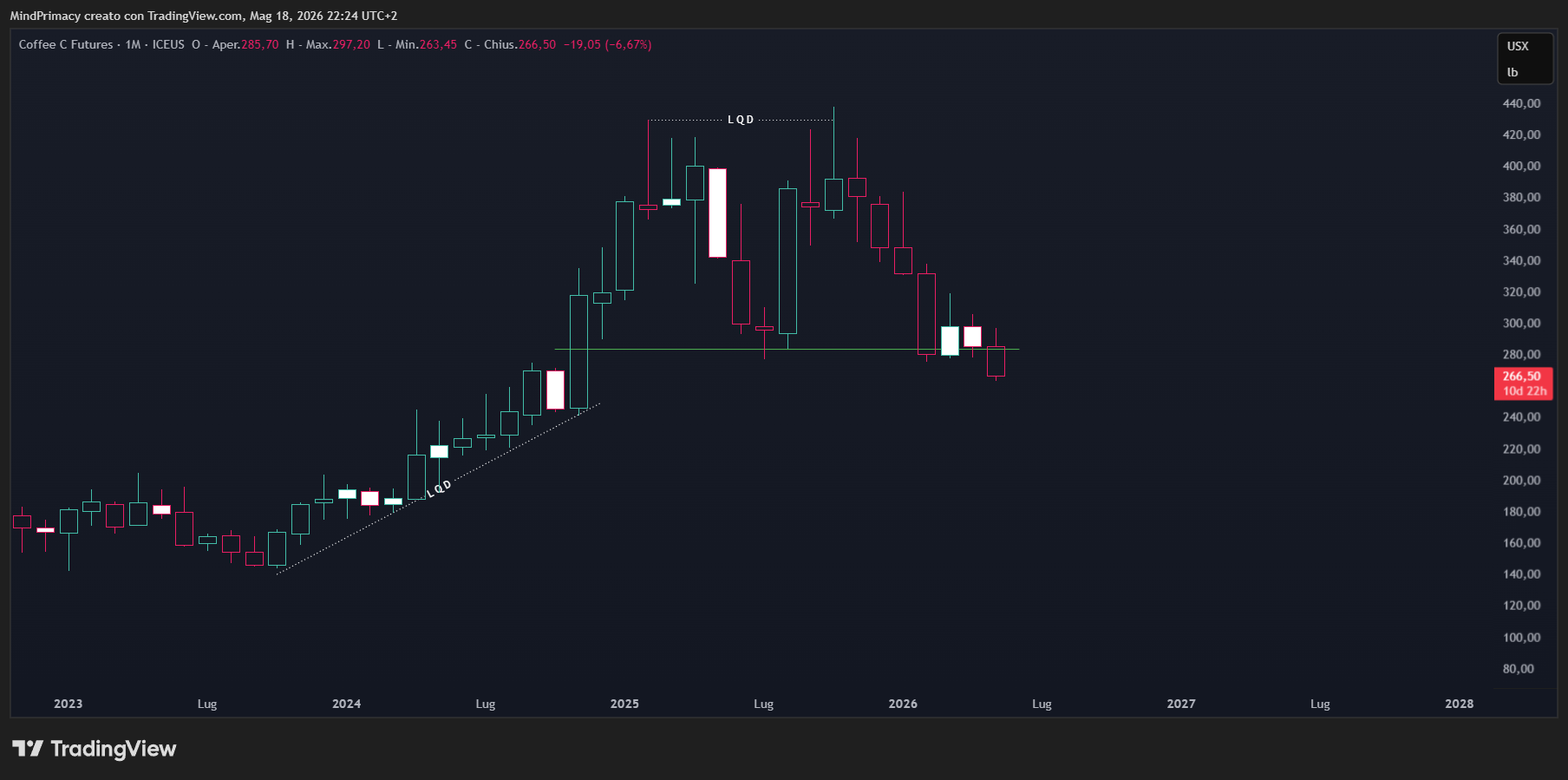This screenshot has width=1568, height=780.
Task: Select the green horizontal support line
Action: coord(787,349)
